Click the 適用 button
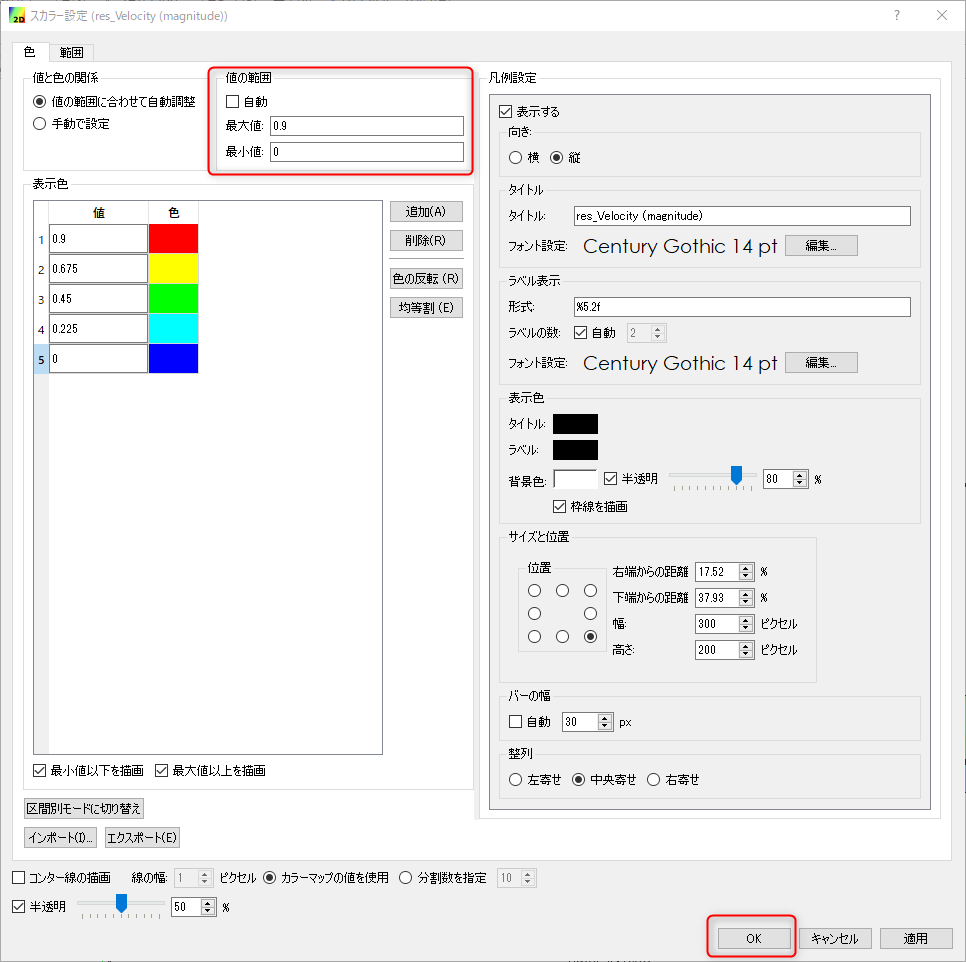The height and width of the screenshot is (962, 966). click(915, 938)
